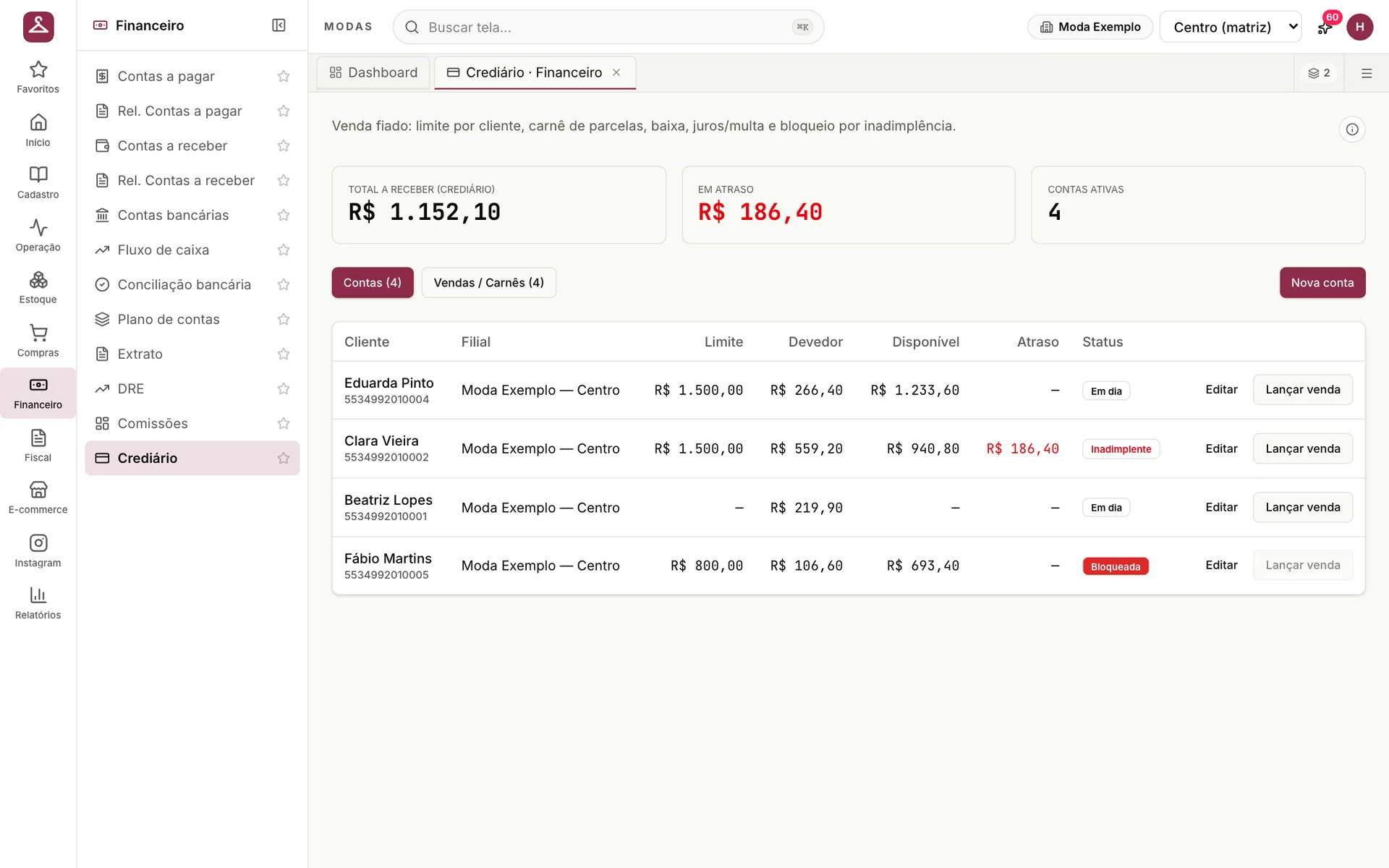Launch a sale for Clara Vieira

(x=1302, y=448)
